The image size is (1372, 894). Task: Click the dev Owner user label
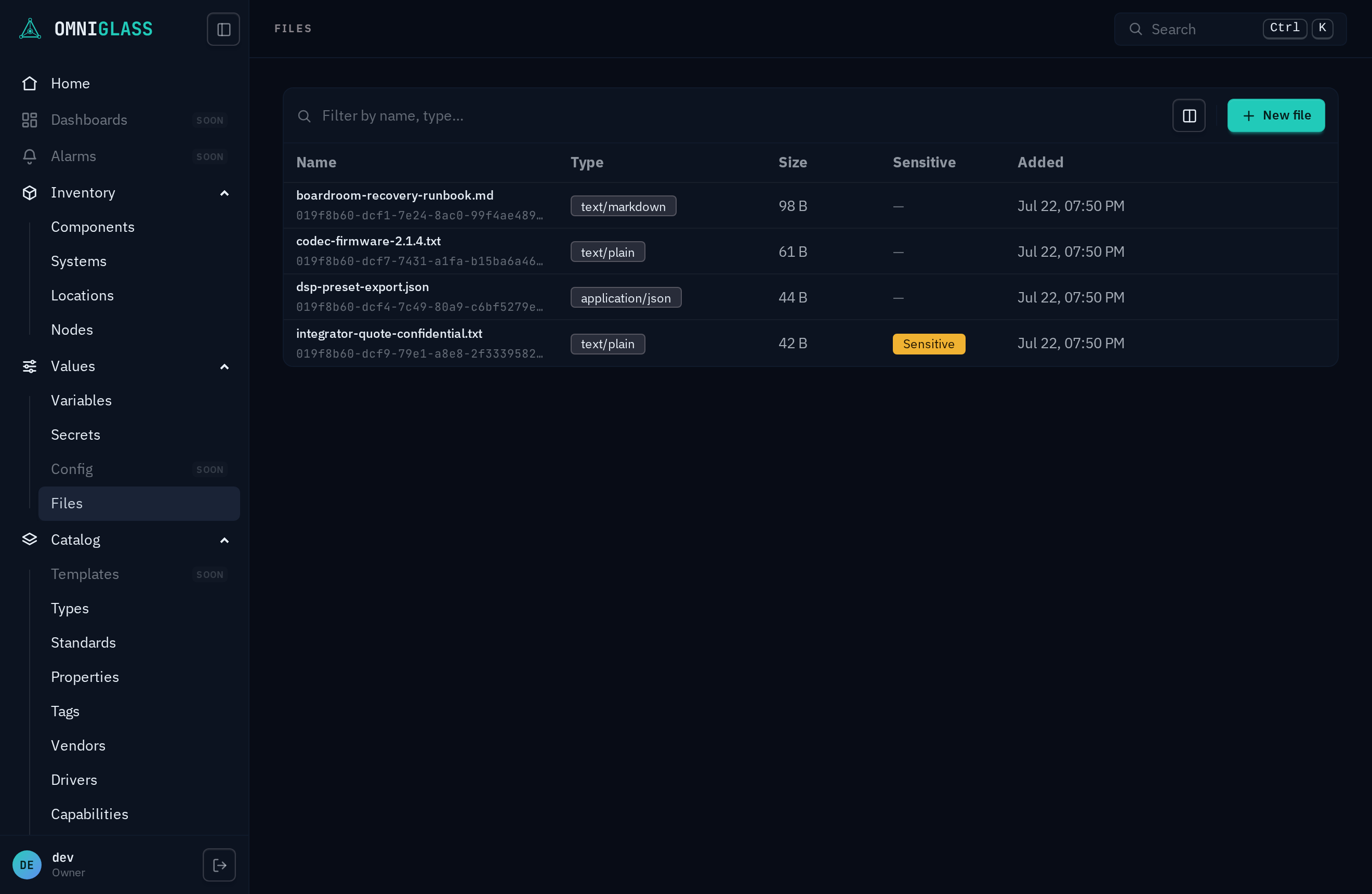69,864
